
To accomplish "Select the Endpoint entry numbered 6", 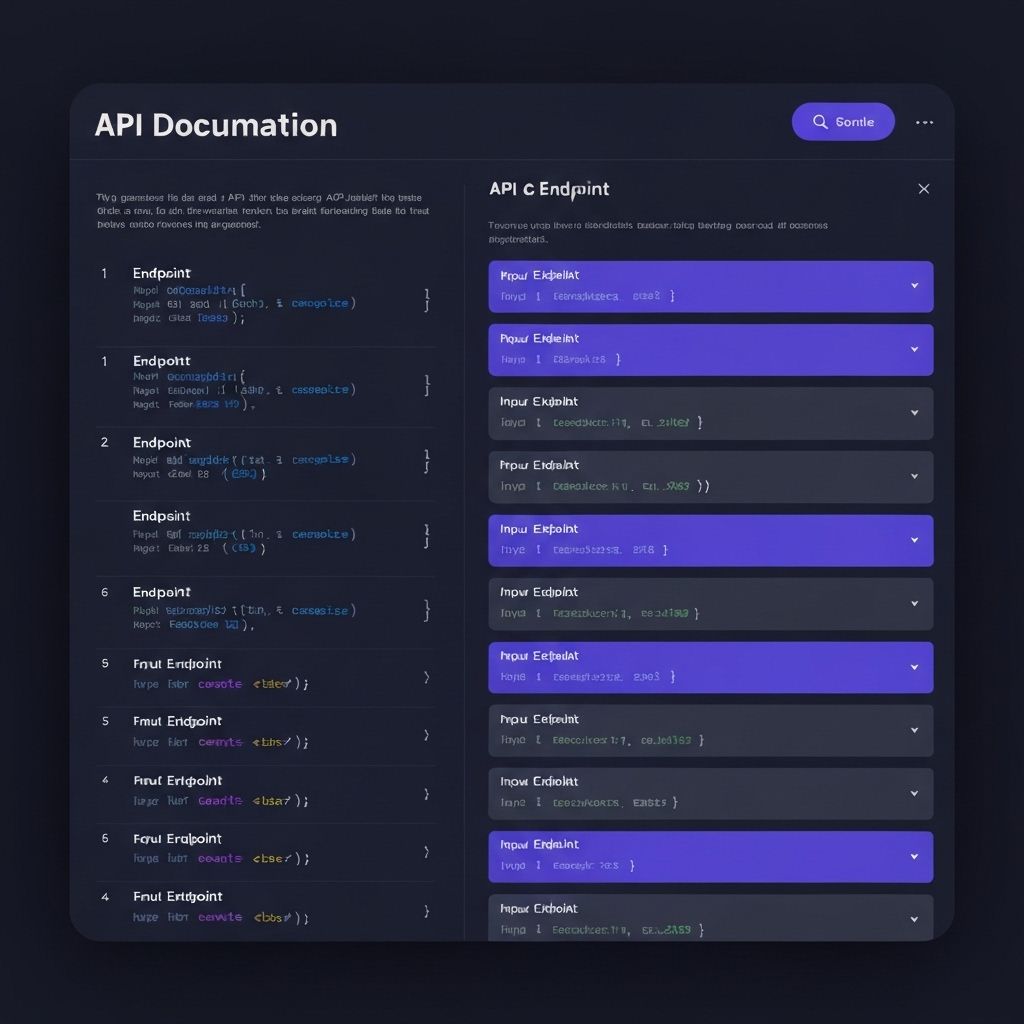I will tap(161, 592).
